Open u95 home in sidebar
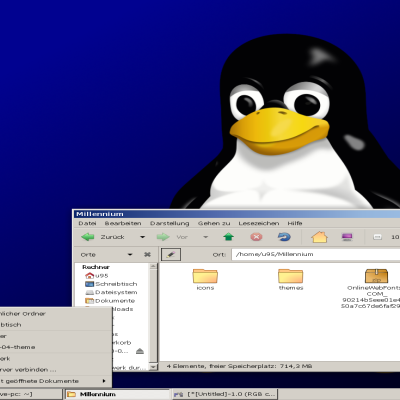This screenshot has height=400, width=400. [x=97, y=276]
